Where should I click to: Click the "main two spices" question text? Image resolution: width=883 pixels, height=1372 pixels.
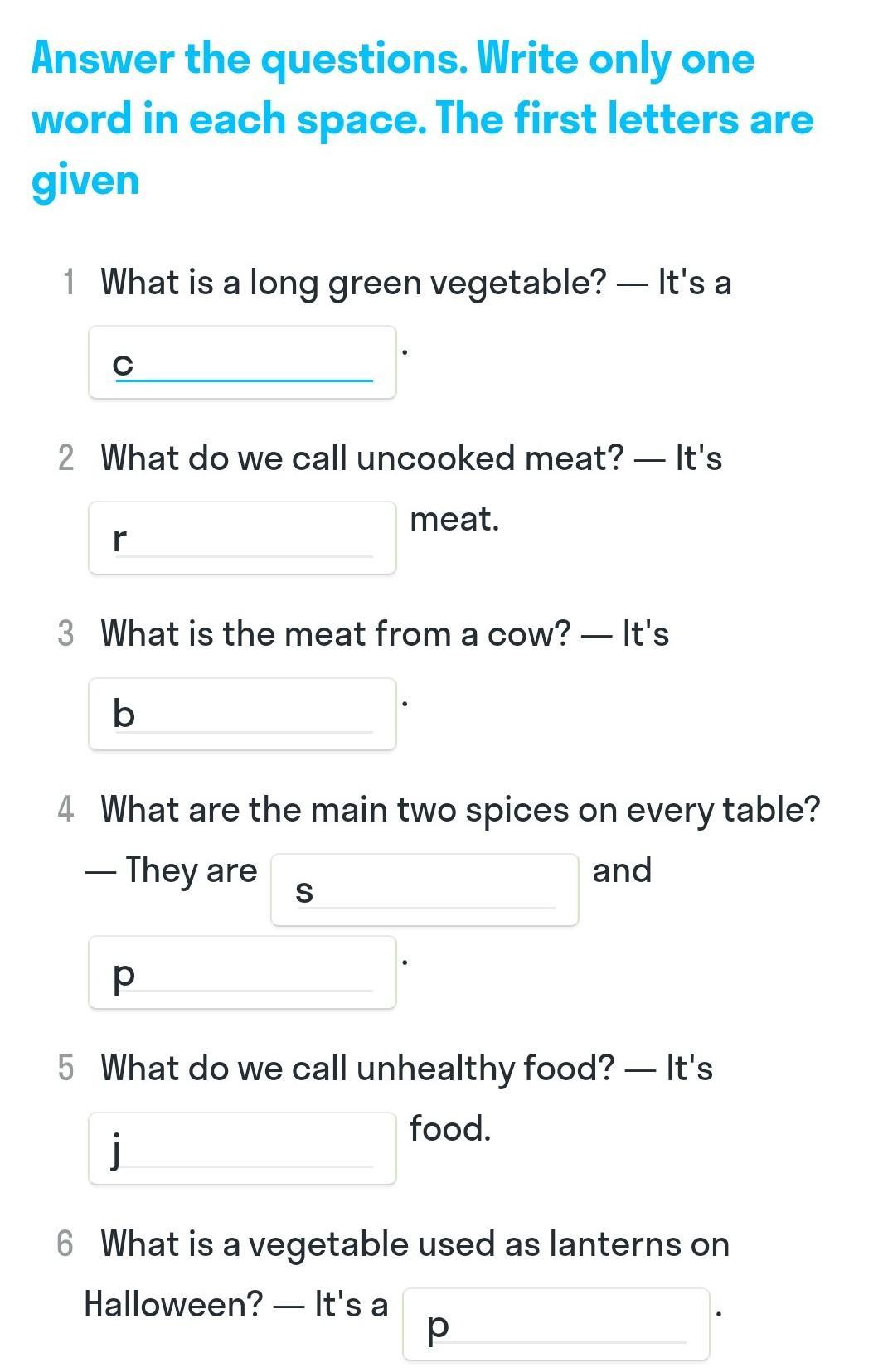tap(459, 810)
